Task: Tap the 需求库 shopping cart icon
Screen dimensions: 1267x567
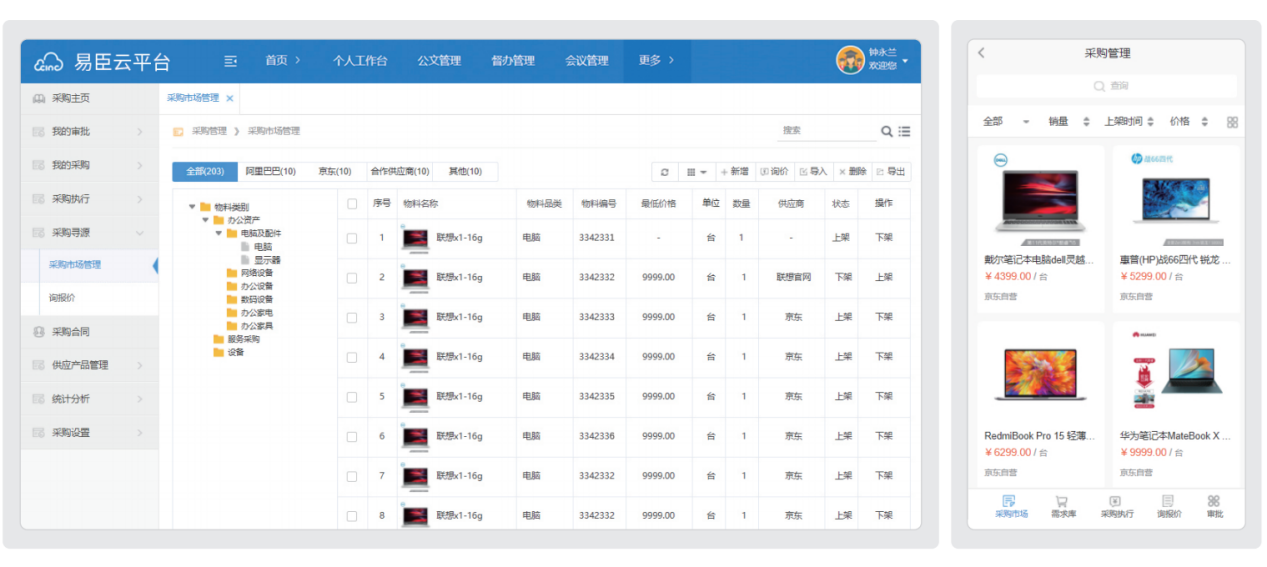Action: (1061, 501)
